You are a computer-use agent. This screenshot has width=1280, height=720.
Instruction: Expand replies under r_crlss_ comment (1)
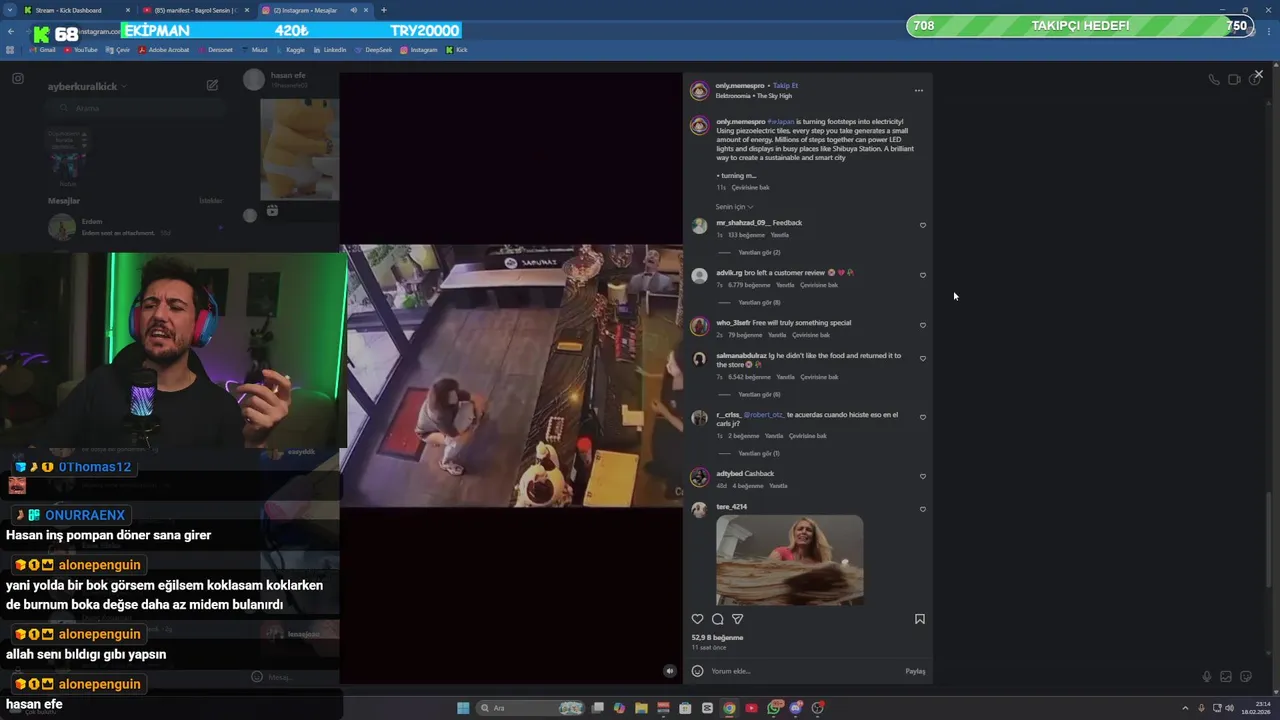759,453
